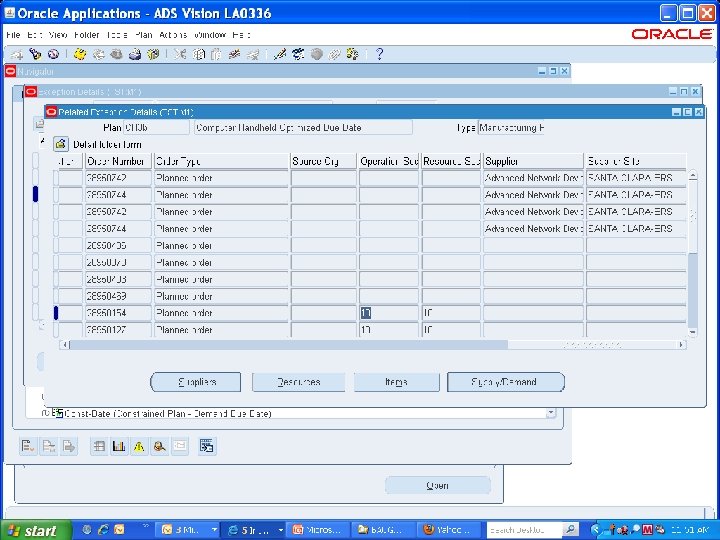Viewport: 720px width, 540px height.
Task: Click the plan description field Computer Handheld
Action: coord(303,128)
